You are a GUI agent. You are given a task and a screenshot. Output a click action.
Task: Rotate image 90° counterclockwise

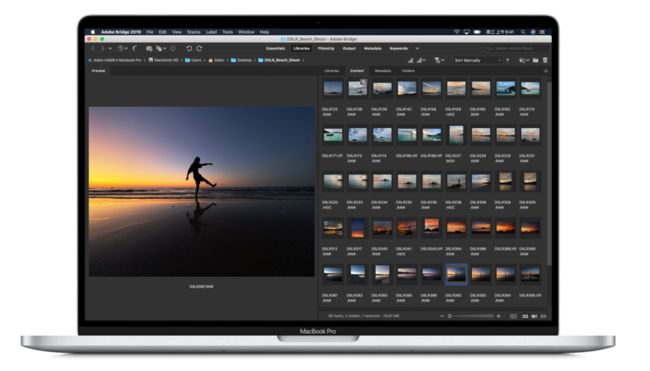[189, 48]
